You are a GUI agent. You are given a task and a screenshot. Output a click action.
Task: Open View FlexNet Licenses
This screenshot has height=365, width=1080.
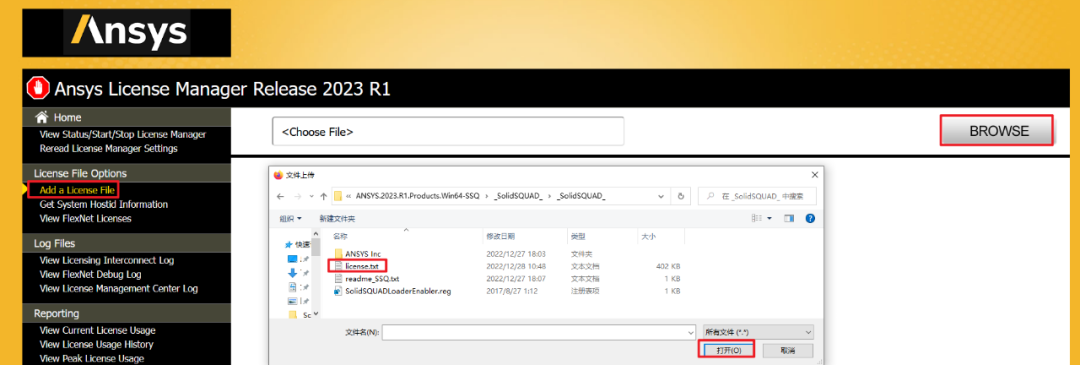(85, 218)
